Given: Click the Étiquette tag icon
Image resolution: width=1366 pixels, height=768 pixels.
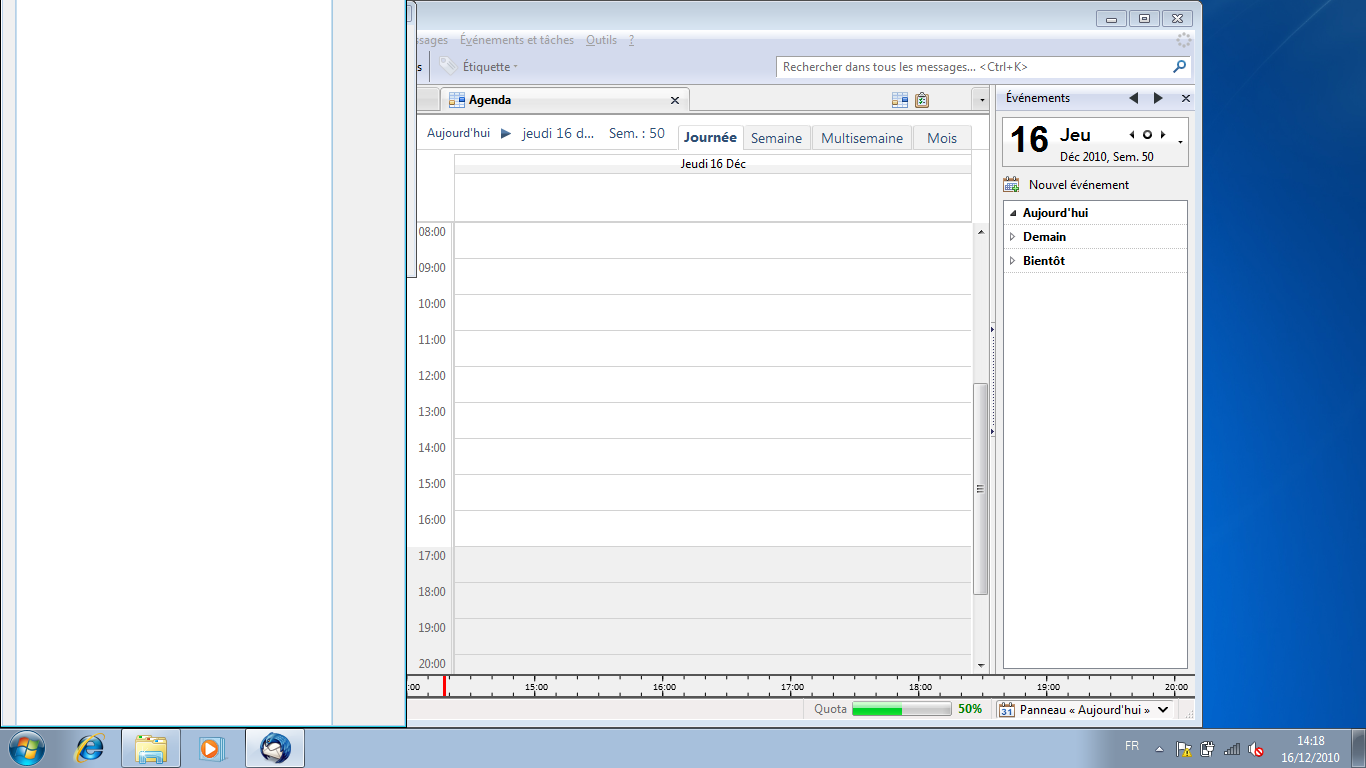Looking at the screenshot, I should coord(448,67).
